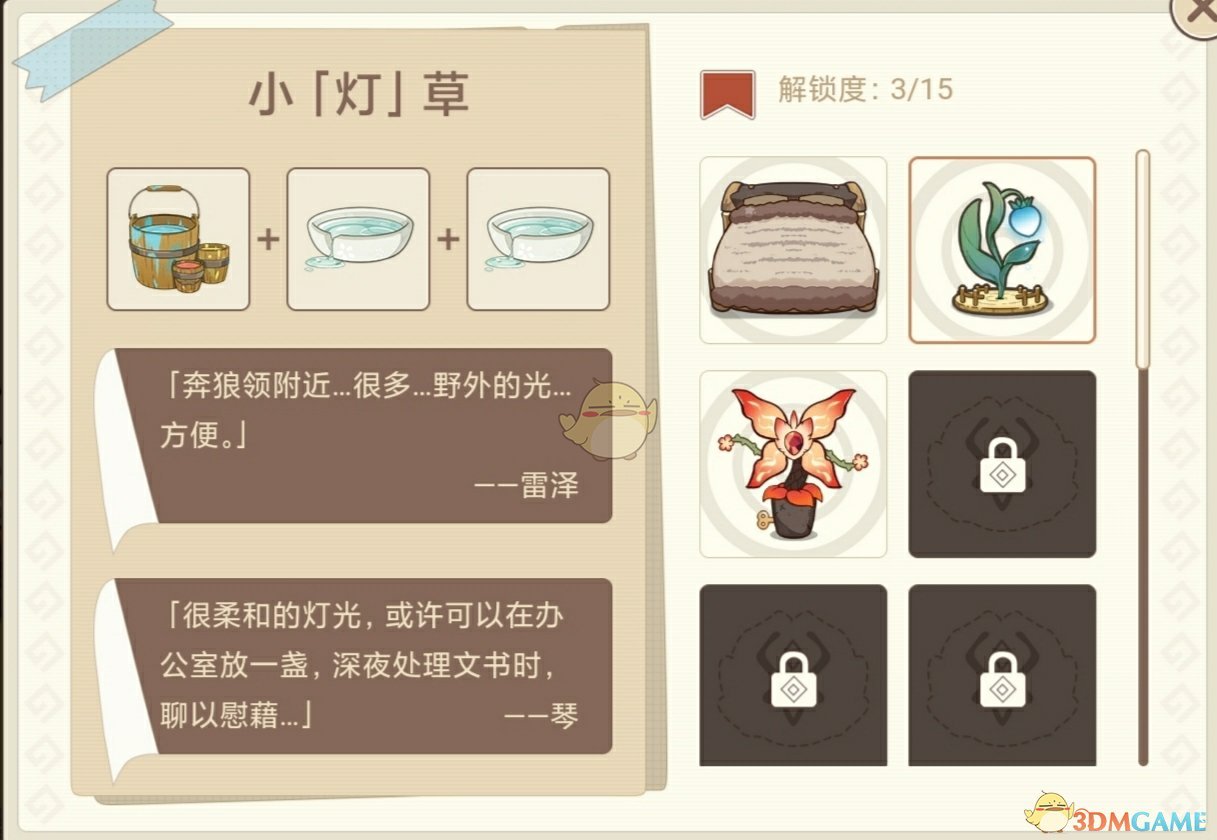Screen dimensions: 1217x840
Task: Click the first water bowl ingredient
Action: coord(358,239)
